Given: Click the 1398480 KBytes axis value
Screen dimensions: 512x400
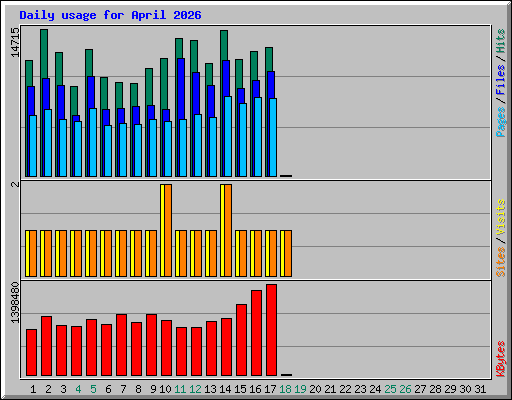Looking at the screenshot, I should point(15,303).
